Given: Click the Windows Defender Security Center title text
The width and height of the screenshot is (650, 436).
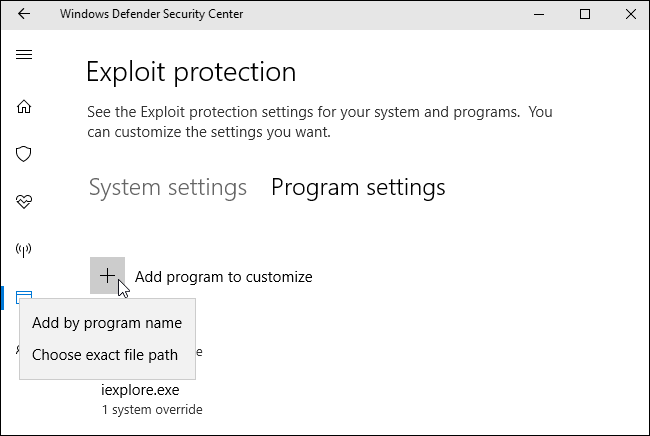Looking at the screenshot, I should (x=151, y=14).
